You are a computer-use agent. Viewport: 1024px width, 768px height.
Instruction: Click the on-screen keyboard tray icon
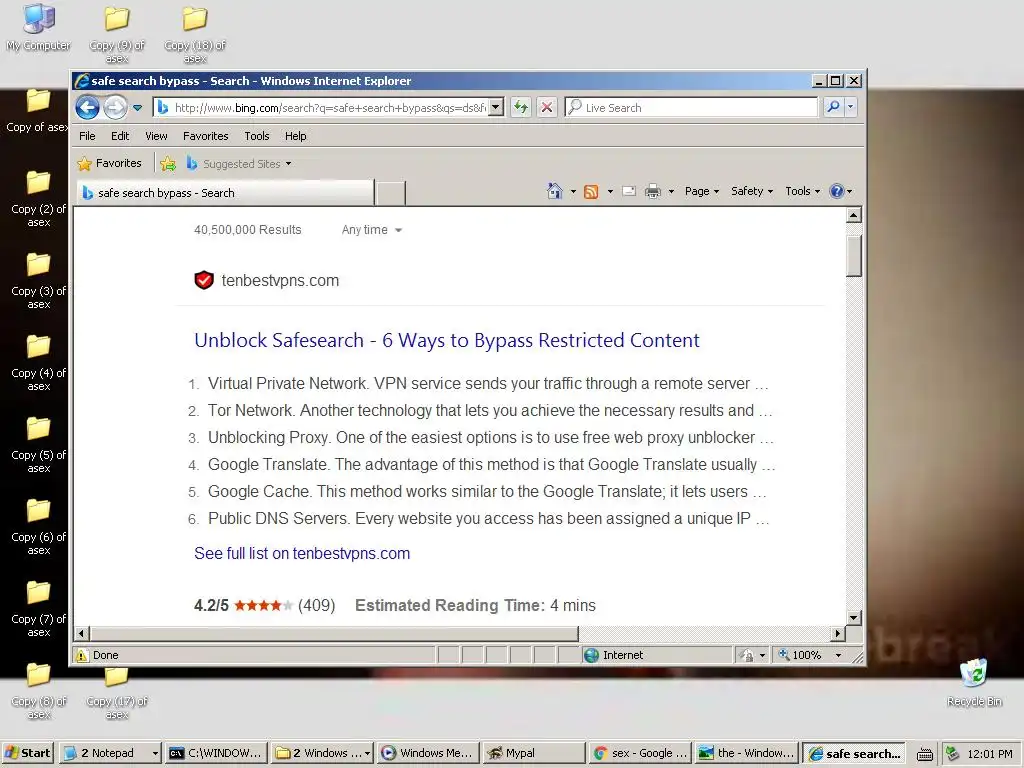pyautogui.click(x=924, y=754)
